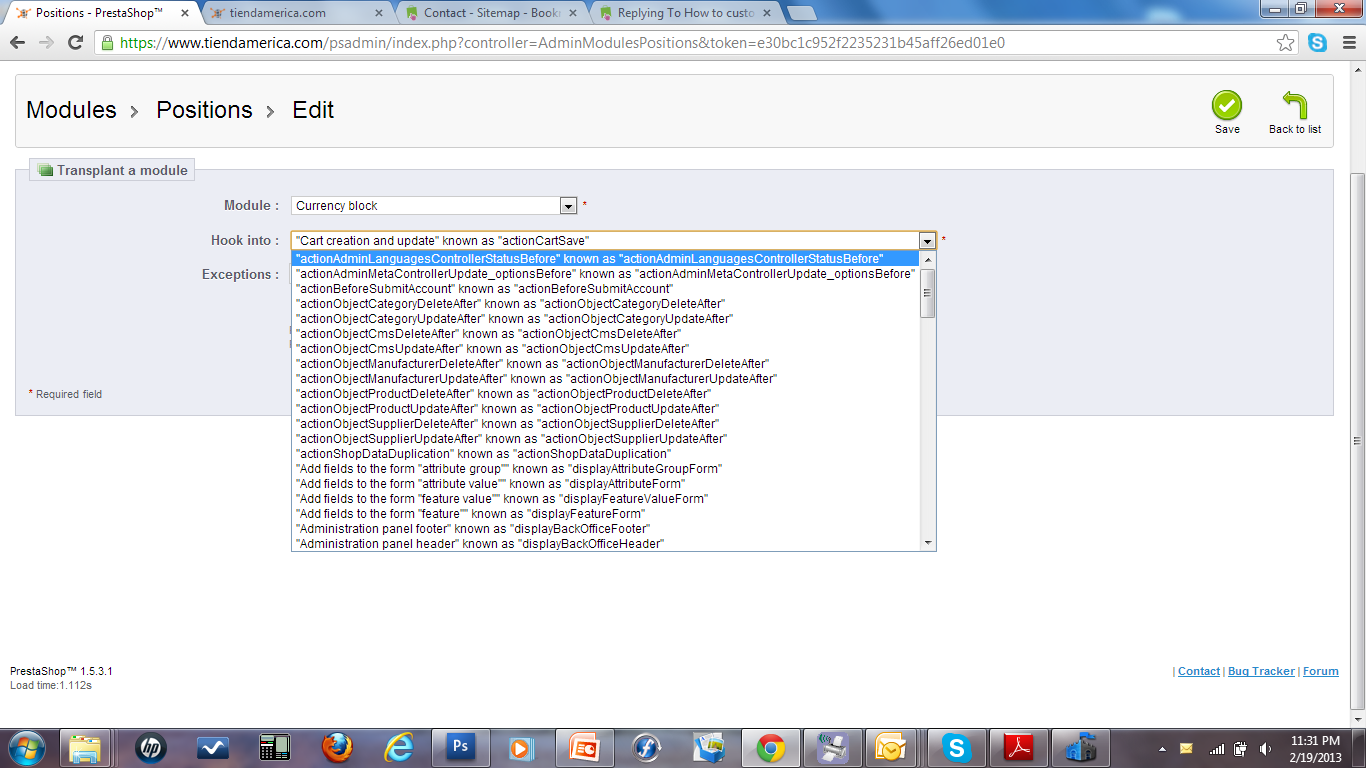Pick actionShopDataDuplication from hook list
Viewport: 1366px width, 768px height.
coord(605,454)
